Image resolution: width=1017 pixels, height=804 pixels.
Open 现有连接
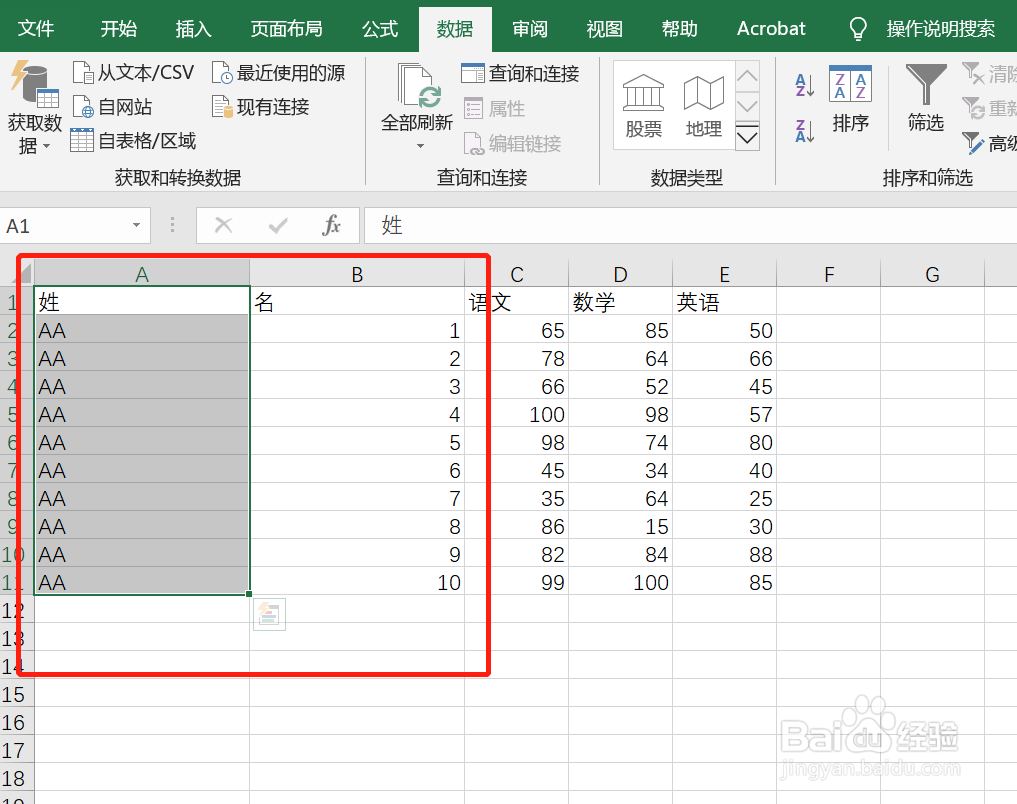click(261, 107)
